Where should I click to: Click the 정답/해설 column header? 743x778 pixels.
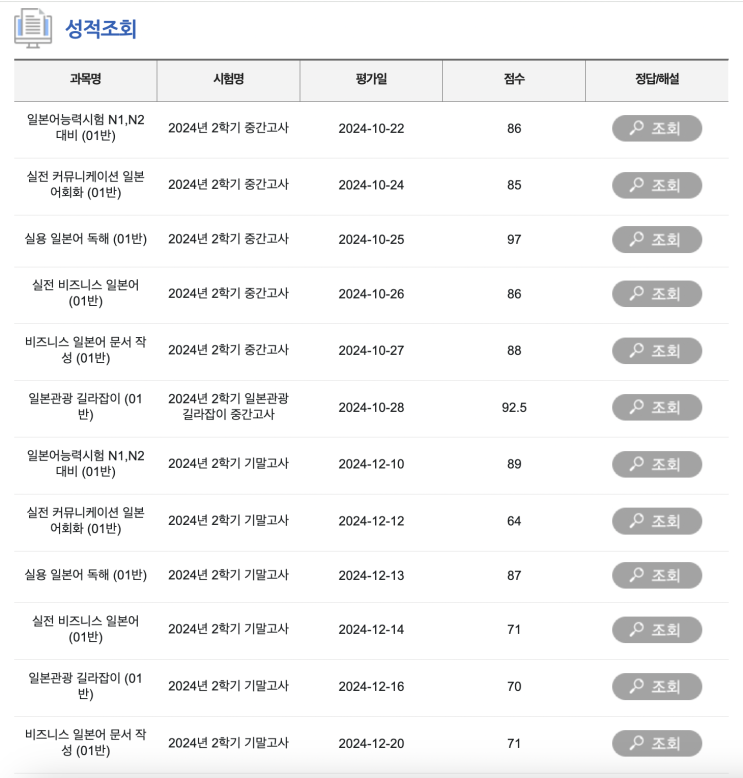[657, 79]
